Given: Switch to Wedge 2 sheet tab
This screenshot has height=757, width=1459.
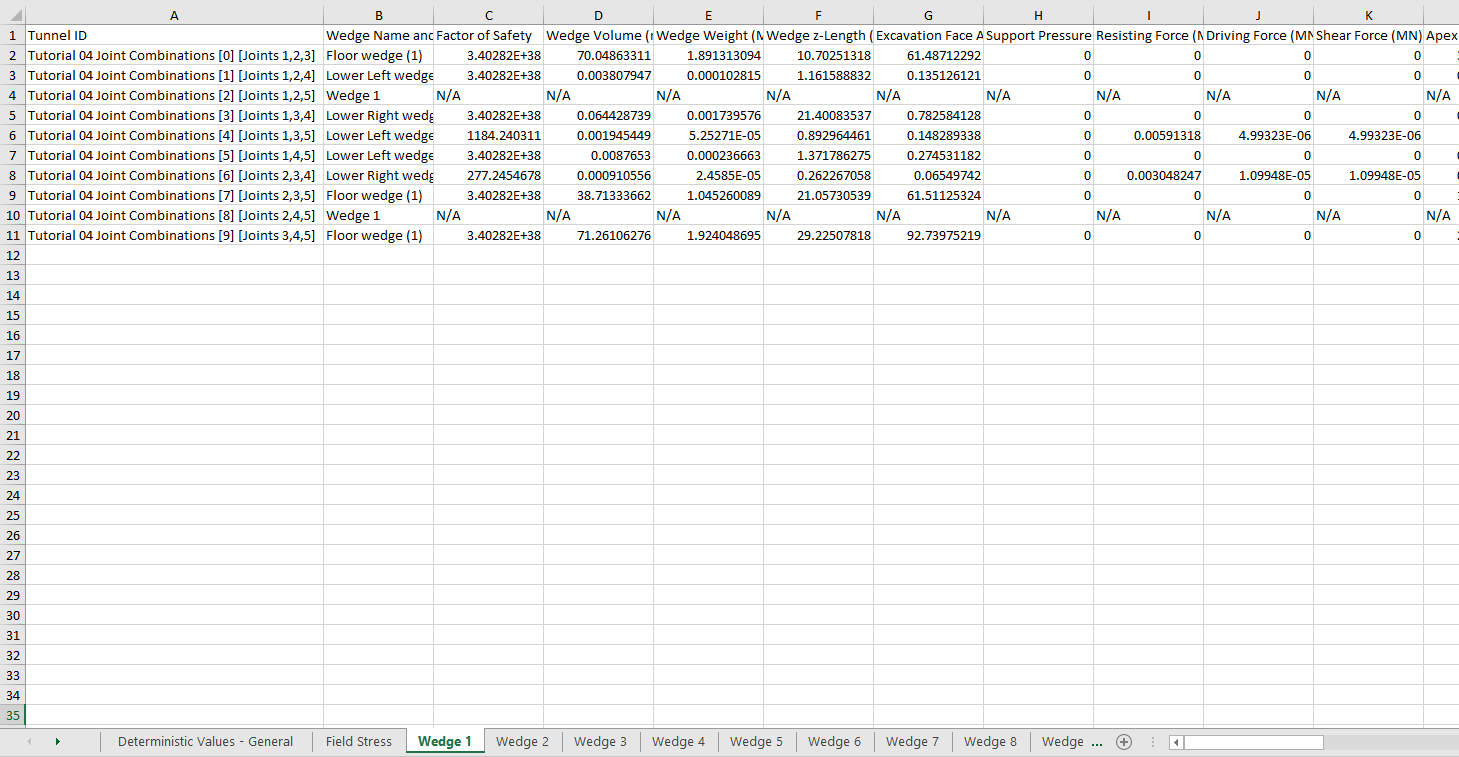Looking at the screenshot, I should (522, 742).
